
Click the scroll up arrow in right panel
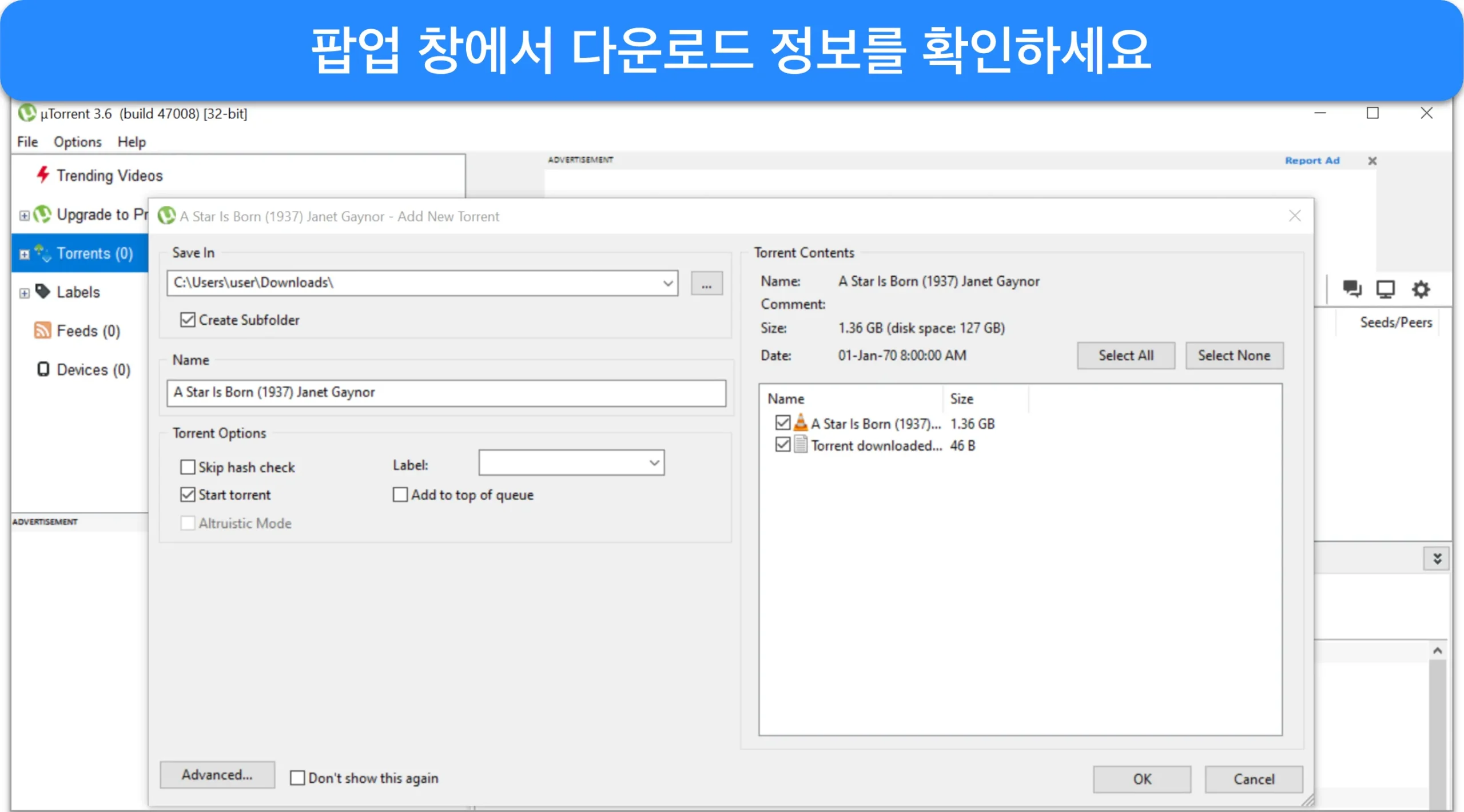(1437, 651)
